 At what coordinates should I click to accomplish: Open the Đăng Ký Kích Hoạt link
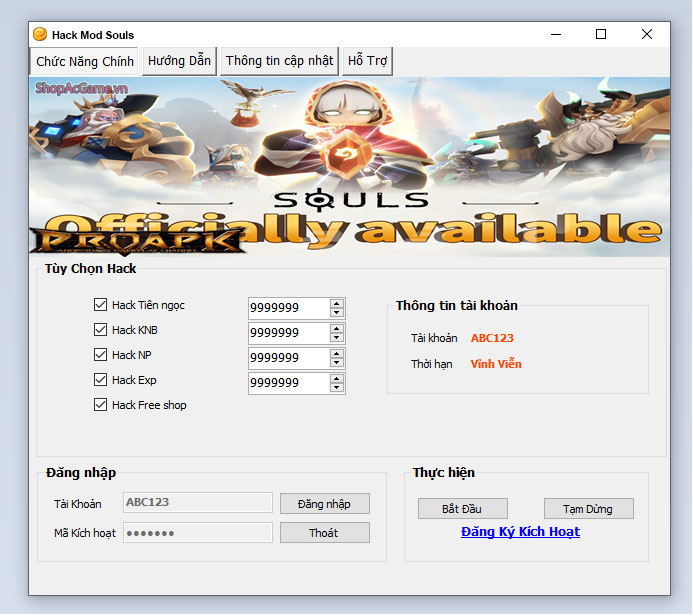520,532
